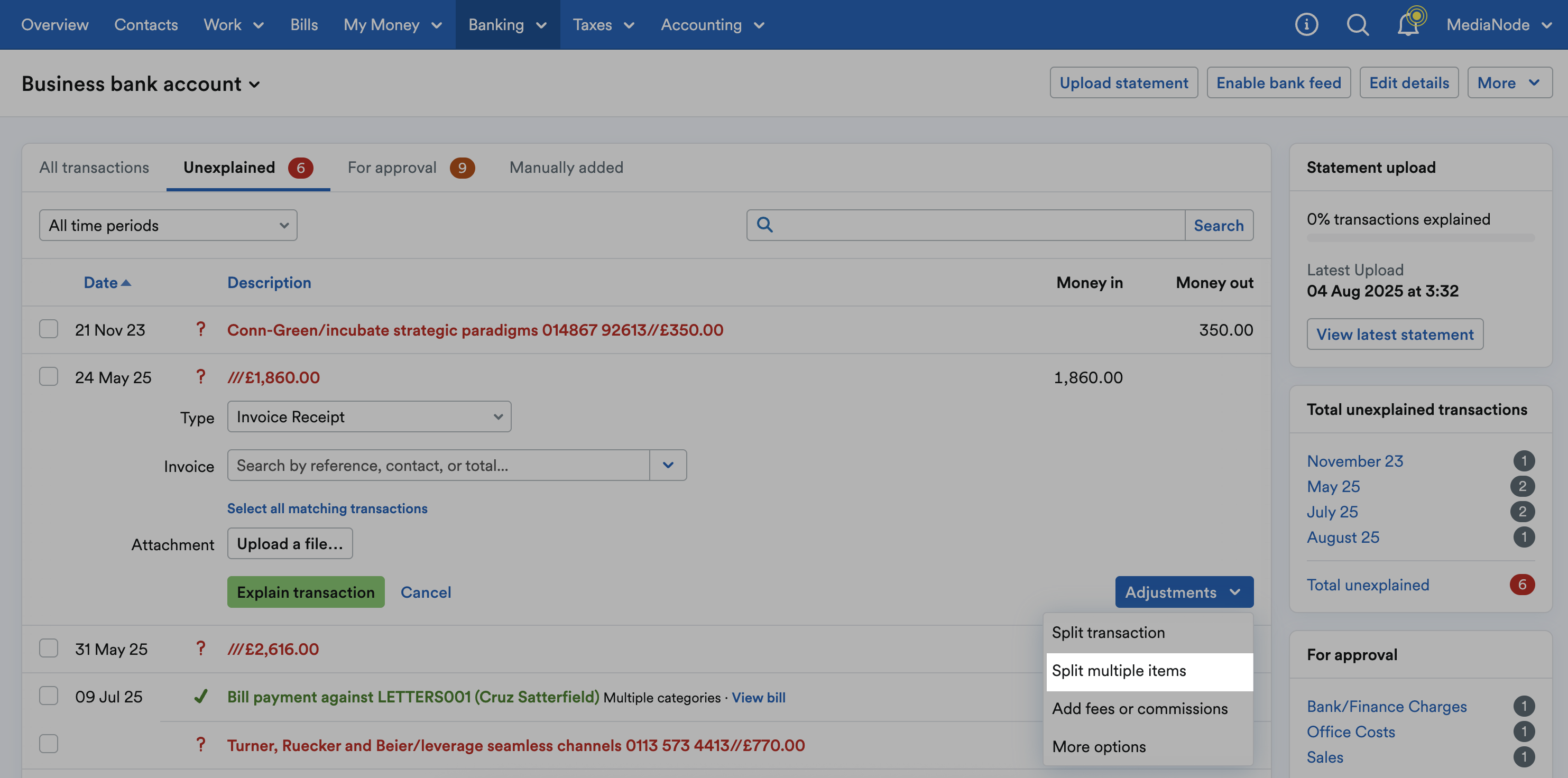Viewport: 1568px width, 778px height.
Task: Sort by the Description column header
Action: pos(269,282)
